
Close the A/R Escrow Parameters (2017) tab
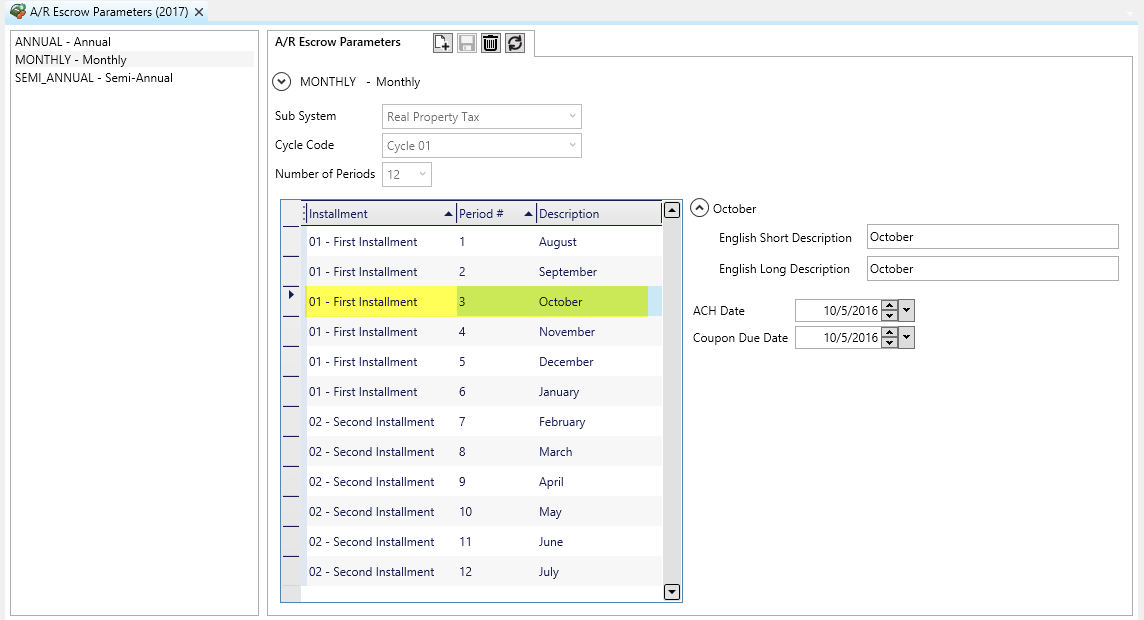199,12
